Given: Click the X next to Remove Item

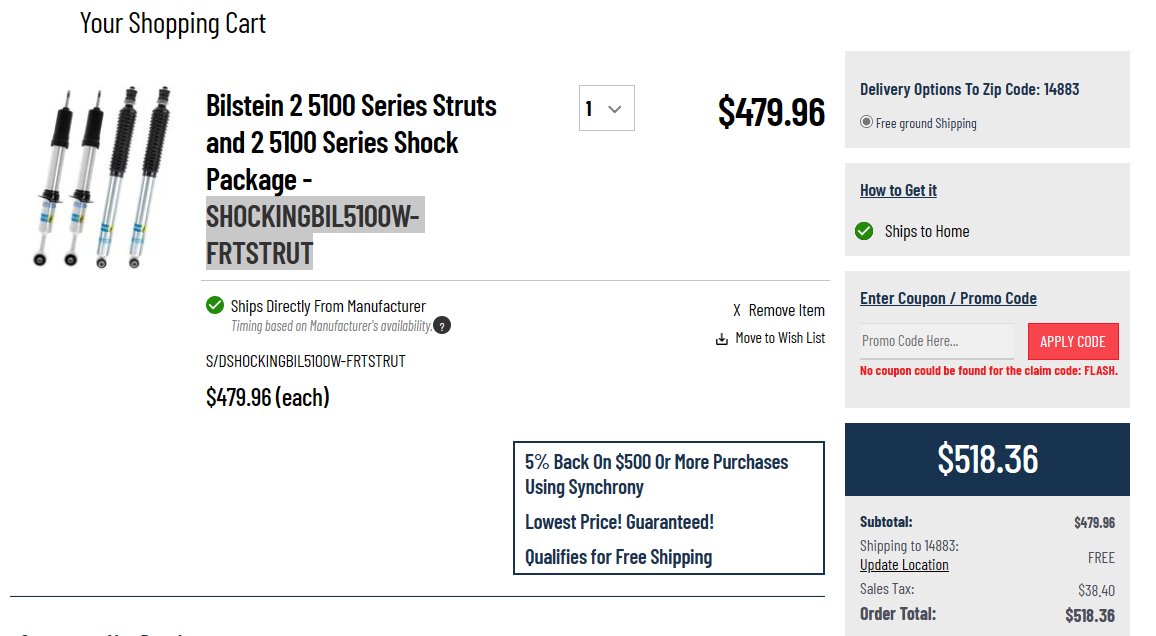Looking at the screenshot, I should click(737, 311).
